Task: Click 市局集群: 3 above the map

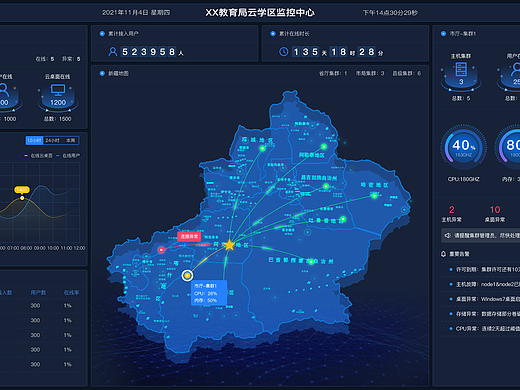Action: [370, 73]
